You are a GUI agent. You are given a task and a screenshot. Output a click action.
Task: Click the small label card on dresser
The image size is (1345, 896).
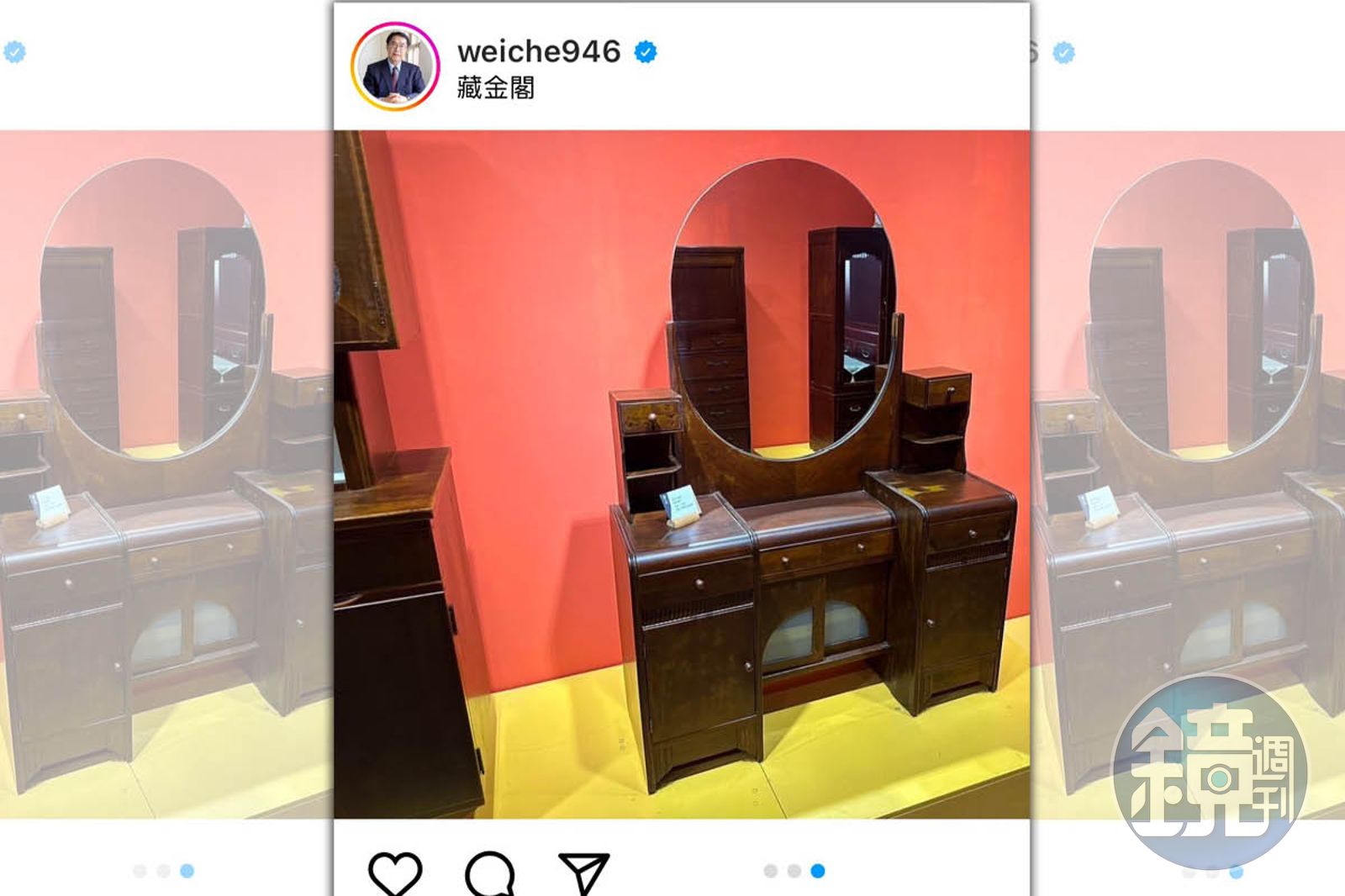680,505
